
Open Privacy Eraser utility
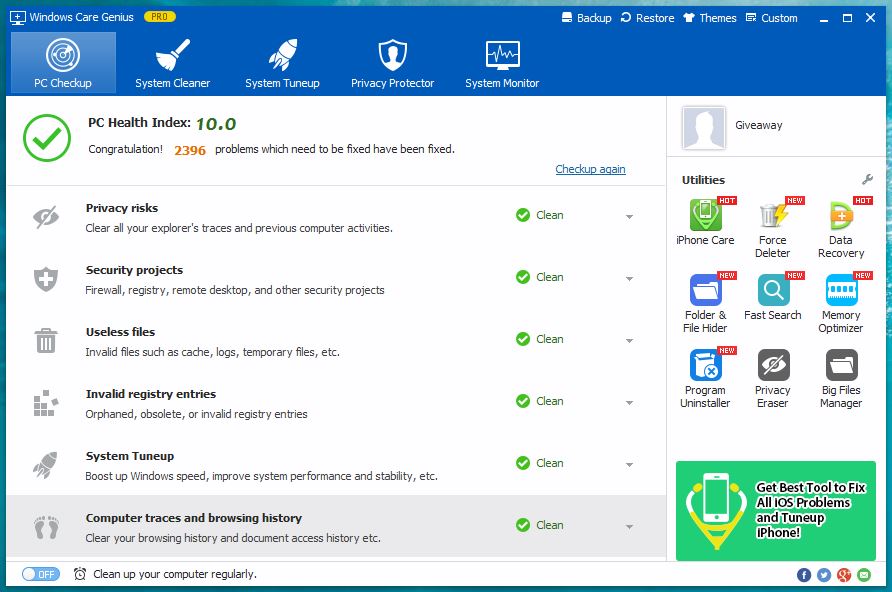coord(773,378)
